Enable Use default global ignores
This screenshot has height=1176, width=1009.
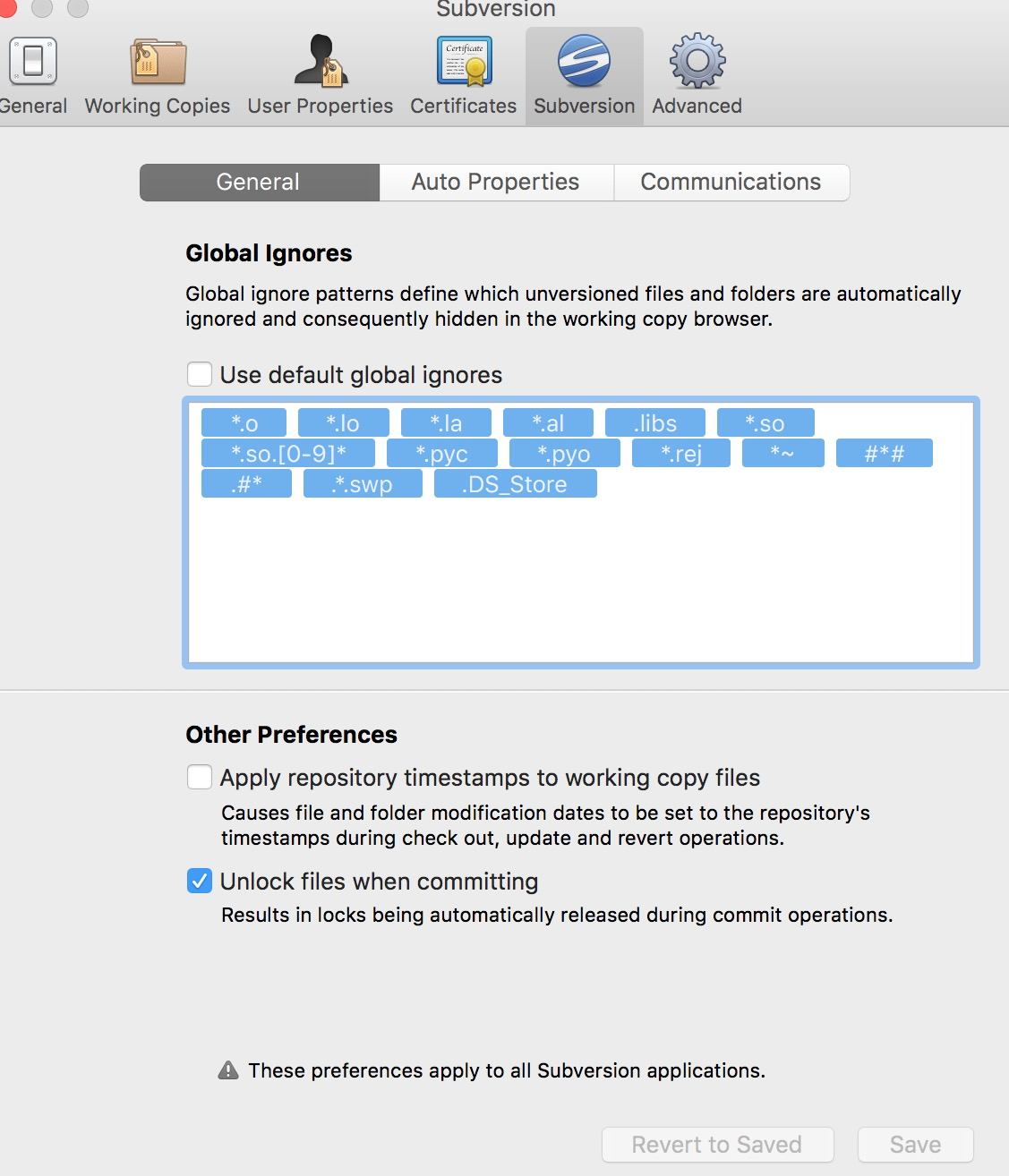(x=200, y=374)
